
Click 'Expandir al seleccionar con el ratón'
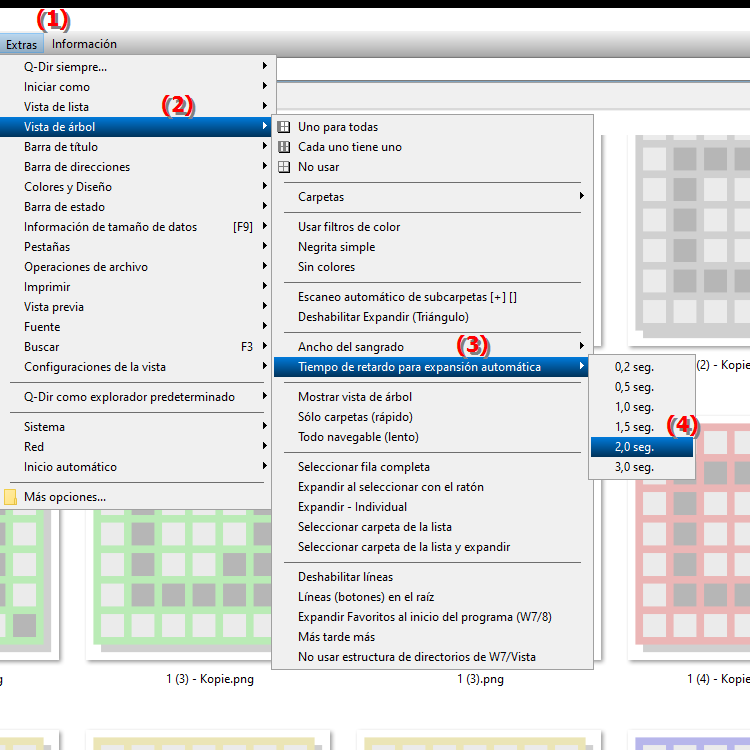coord(430,487)
